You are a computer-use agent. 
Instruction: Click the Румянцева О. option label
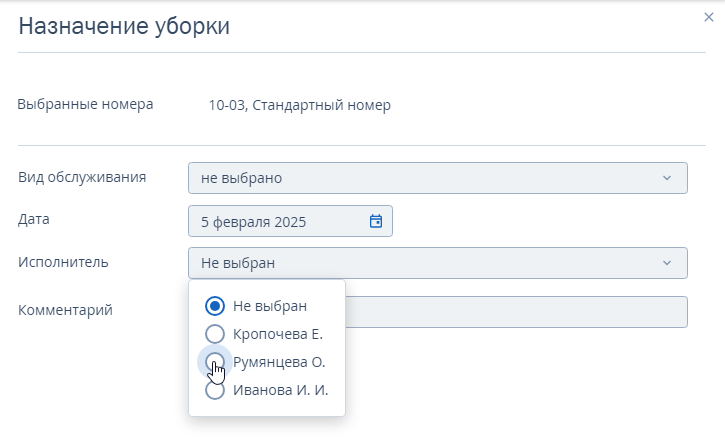click(279, 362)
